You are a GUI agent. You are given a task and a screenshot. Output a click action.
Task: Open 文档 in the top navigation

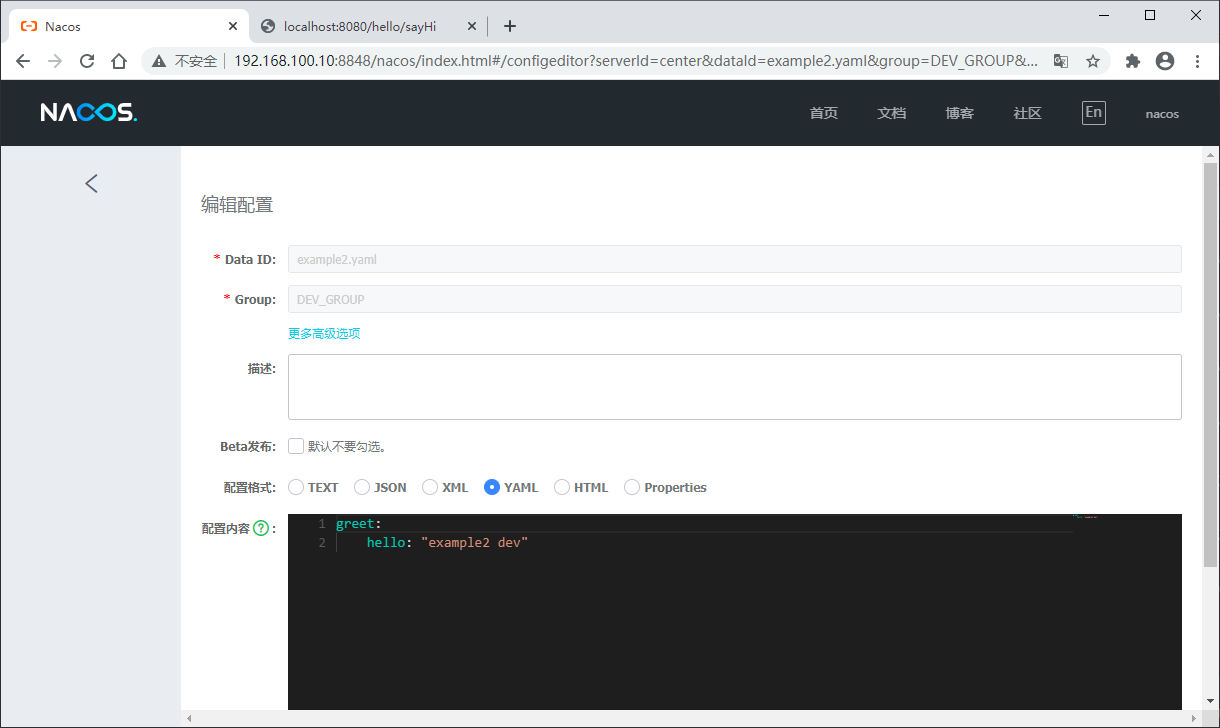[x=892, y=113]
